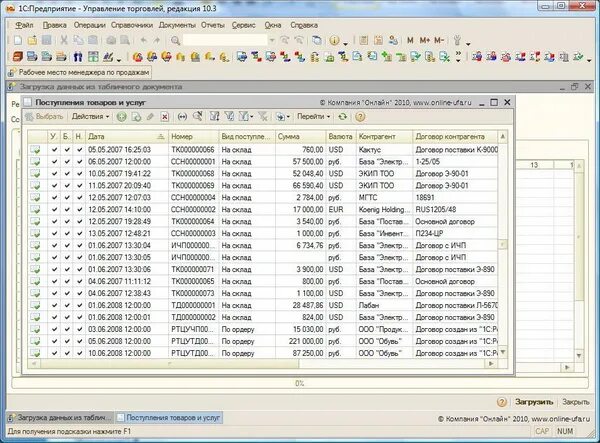Expand the search field dropdown arrow
Image resolution: width=600 pixels, height=443 pixels.
pos(272,40)
